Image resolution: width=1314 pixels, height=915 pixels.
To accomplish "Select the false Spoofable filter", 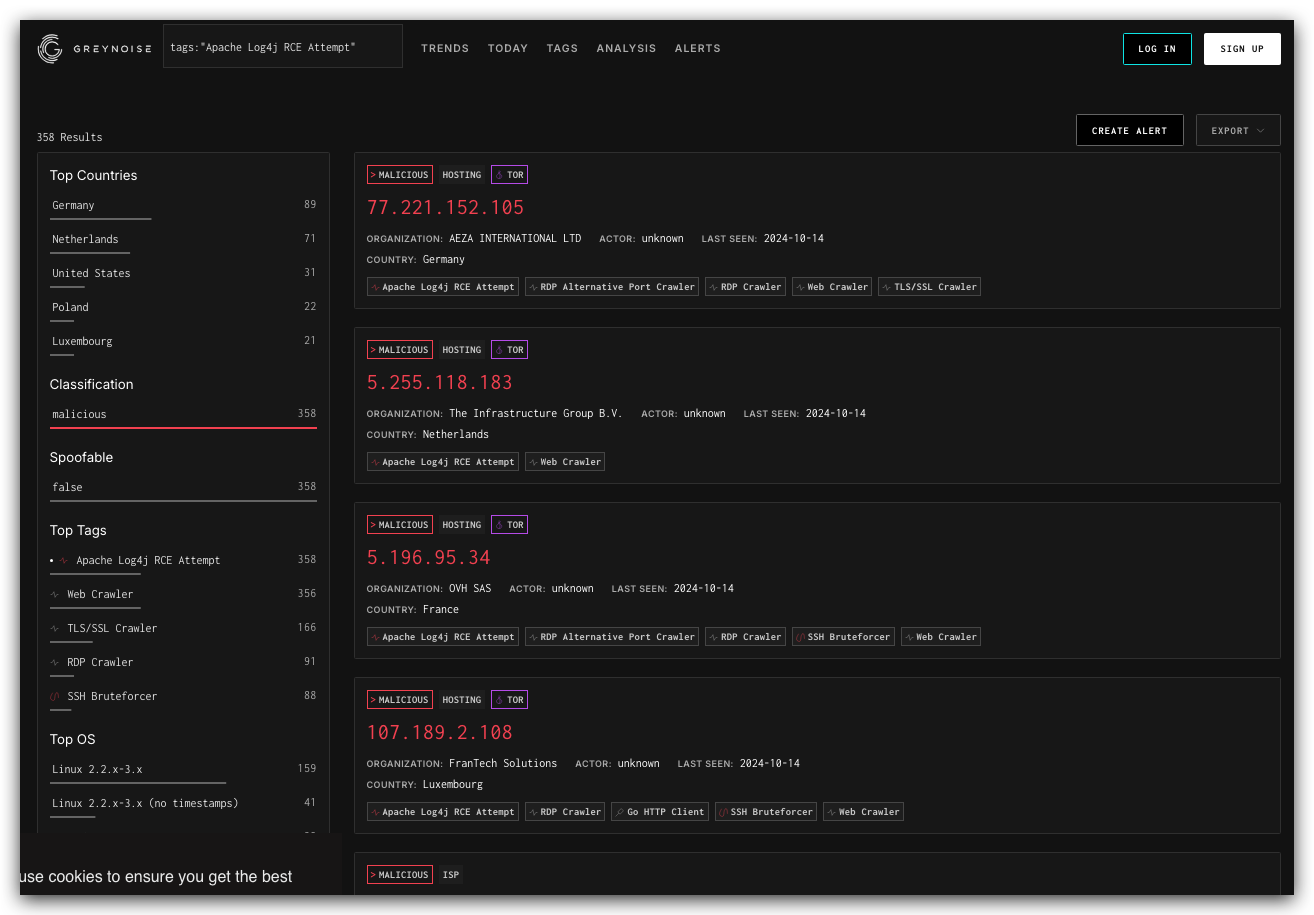I will tap(184, 488).
